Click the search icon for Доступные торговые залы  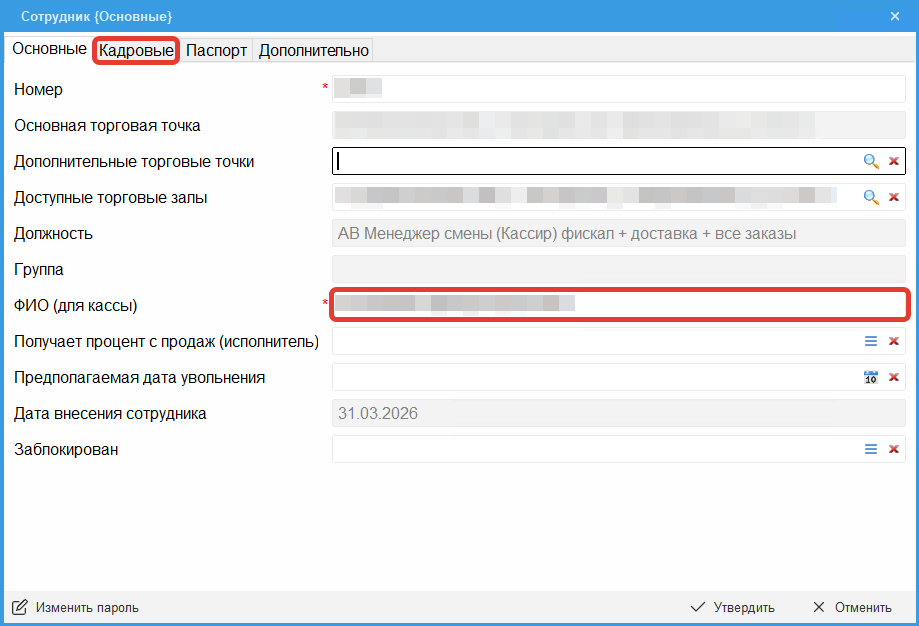[x=871, y=197]
